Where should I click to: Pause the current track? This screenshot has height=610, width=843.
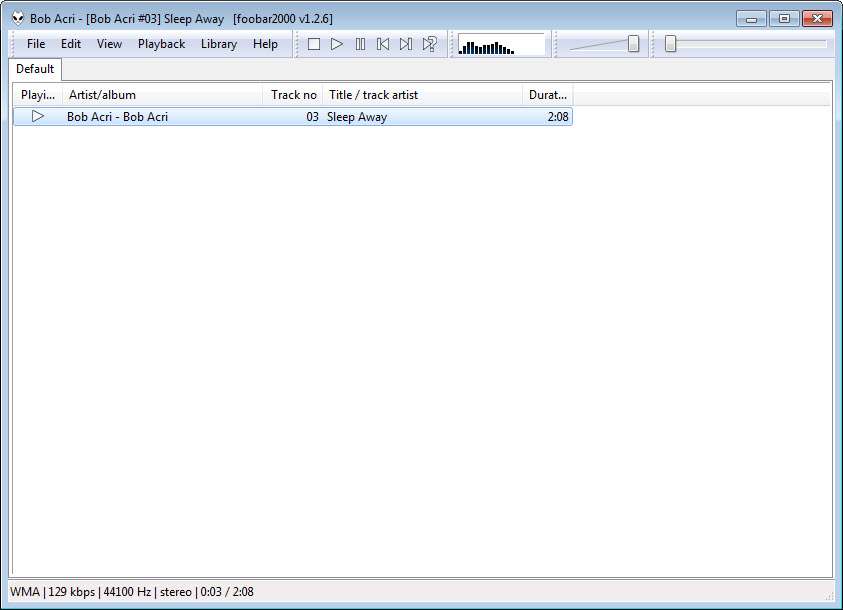point(360,44)
